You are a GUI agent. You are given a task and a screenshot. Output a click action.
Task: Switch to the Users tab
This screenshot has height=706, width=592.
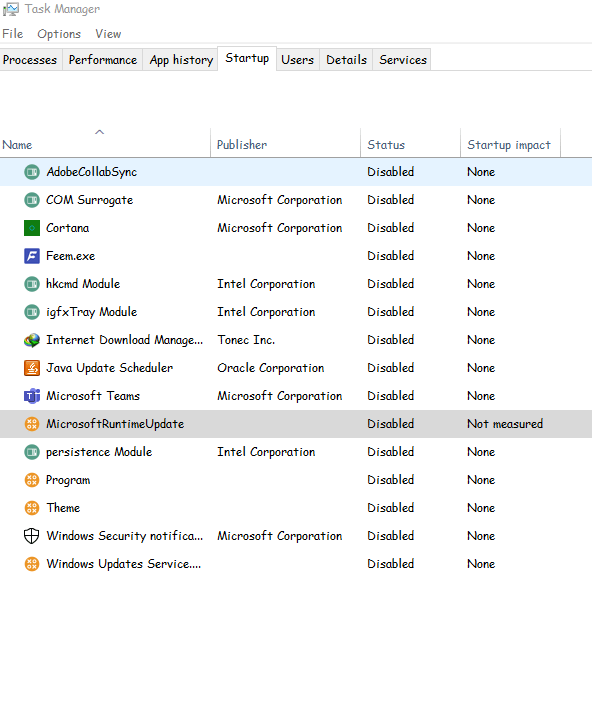click(298, 59)
